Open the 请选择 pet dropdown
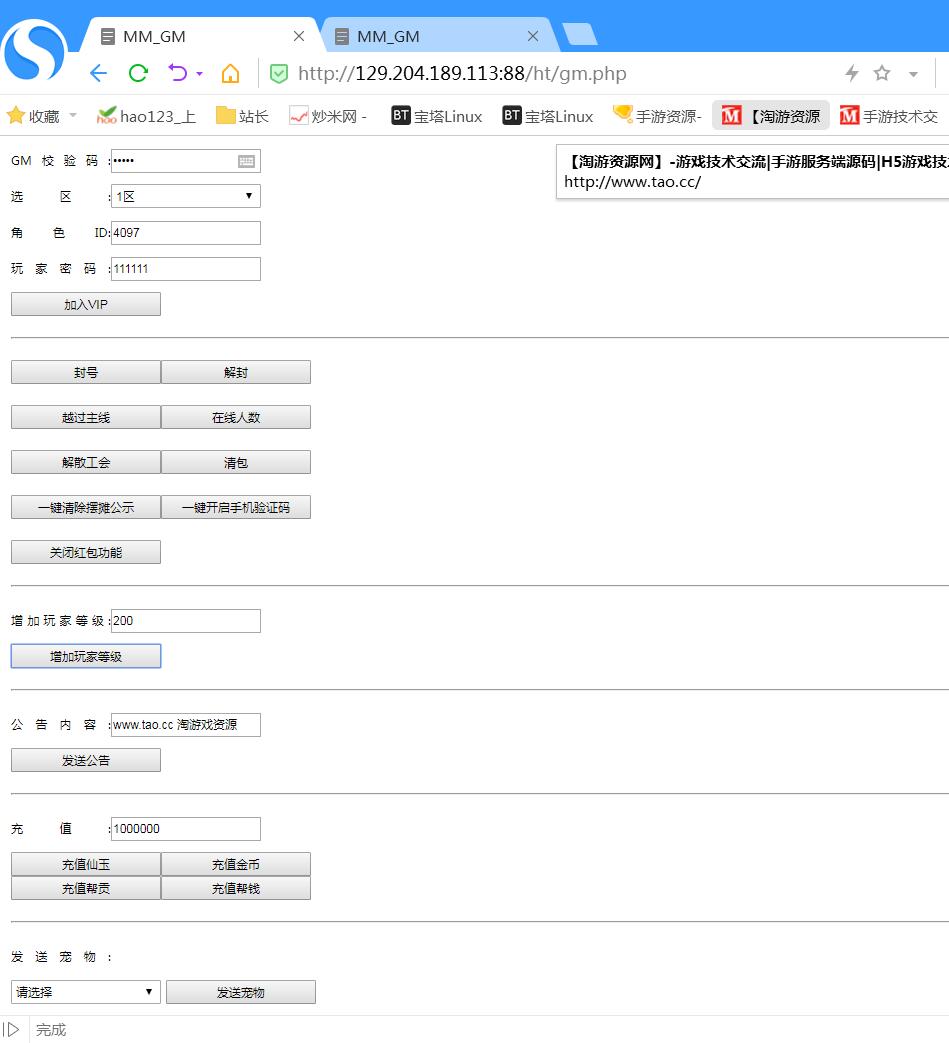 point(86,992)
